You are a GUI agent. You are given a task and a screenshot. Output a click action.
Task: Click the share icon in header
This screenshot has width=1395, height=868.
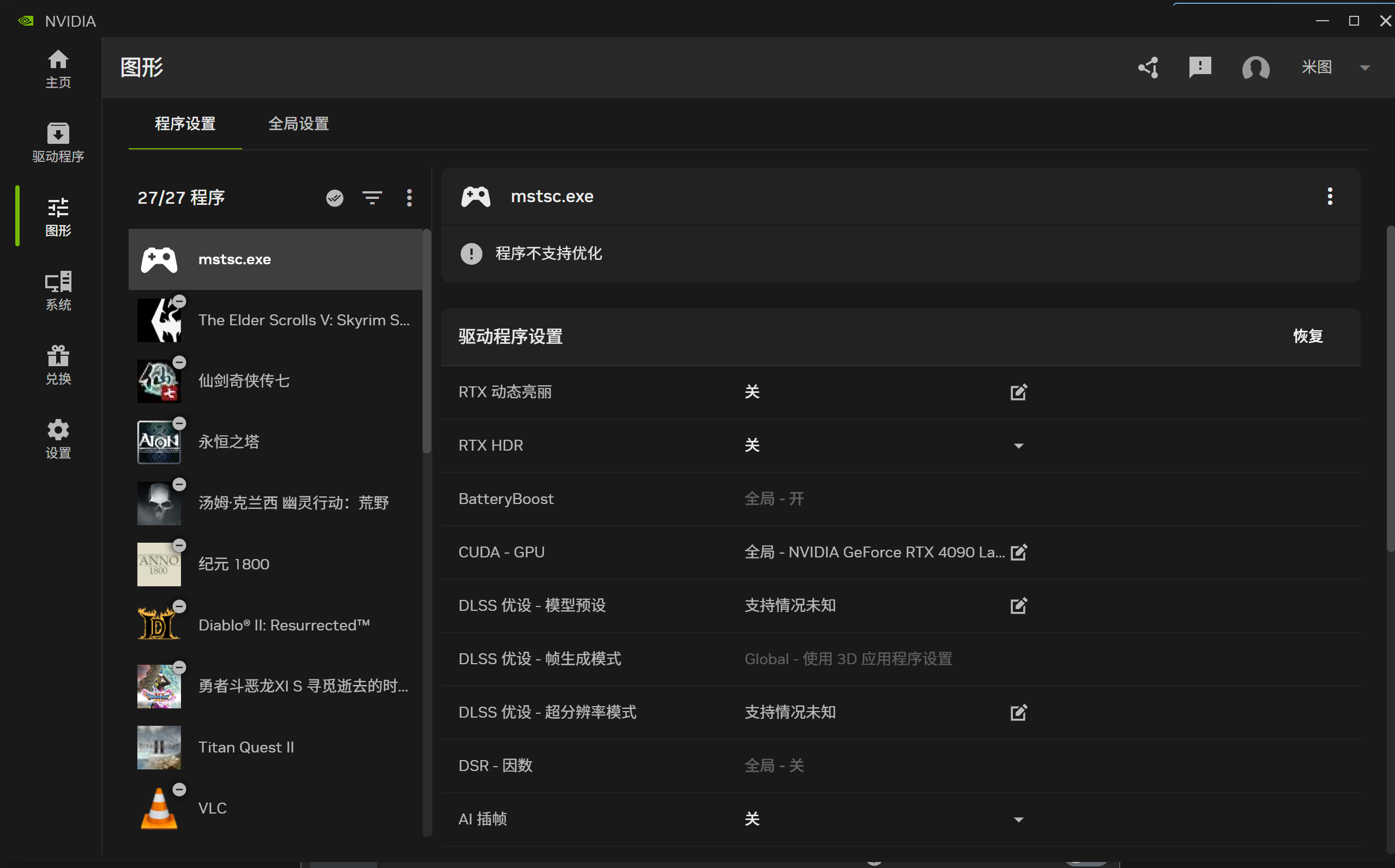coord(1148,67)
